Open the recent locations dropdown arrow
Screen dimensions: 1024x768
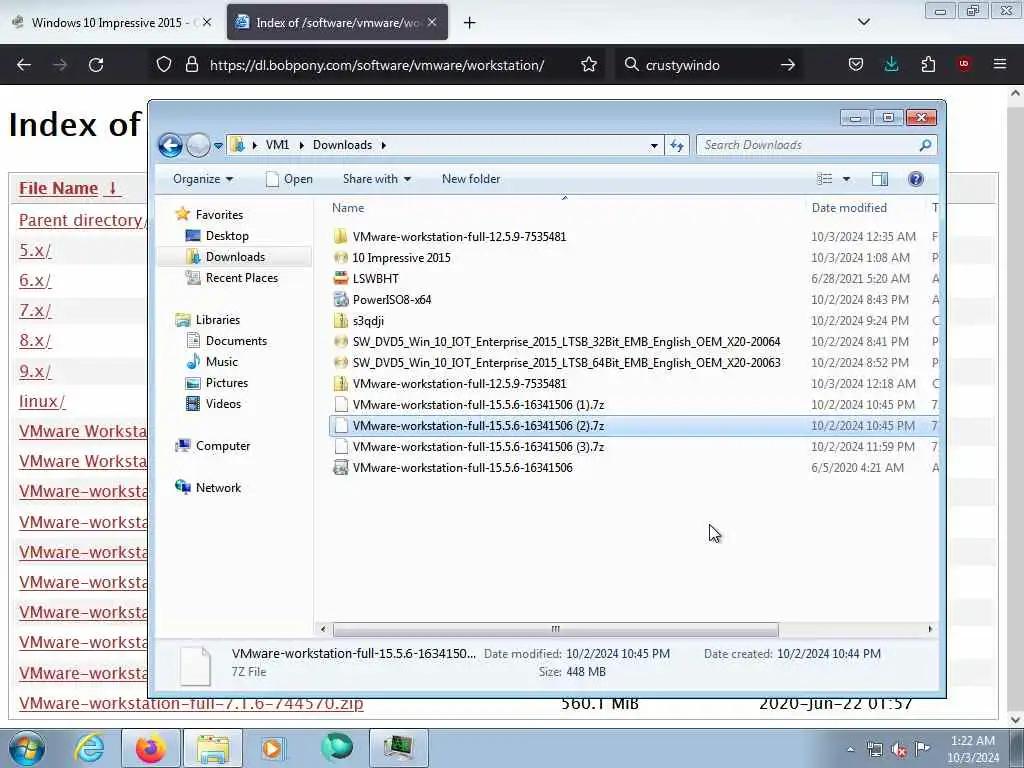(218, 146)
